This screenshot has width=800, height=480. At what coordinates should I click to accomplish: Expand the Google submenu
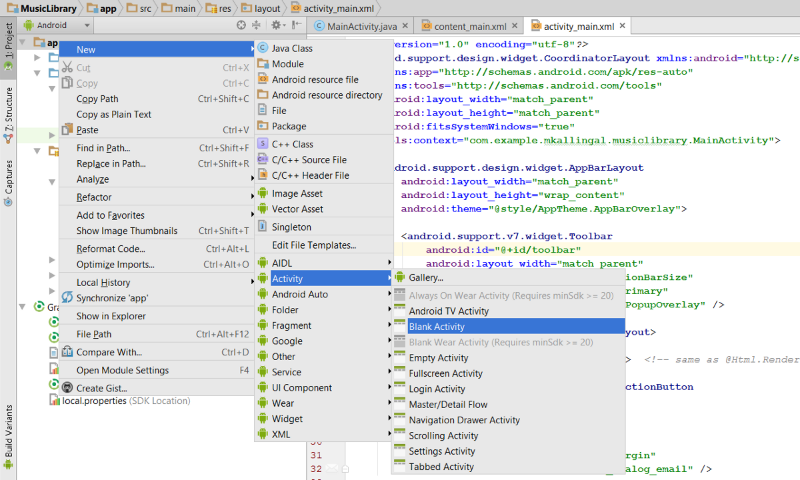tap(324, 341)
